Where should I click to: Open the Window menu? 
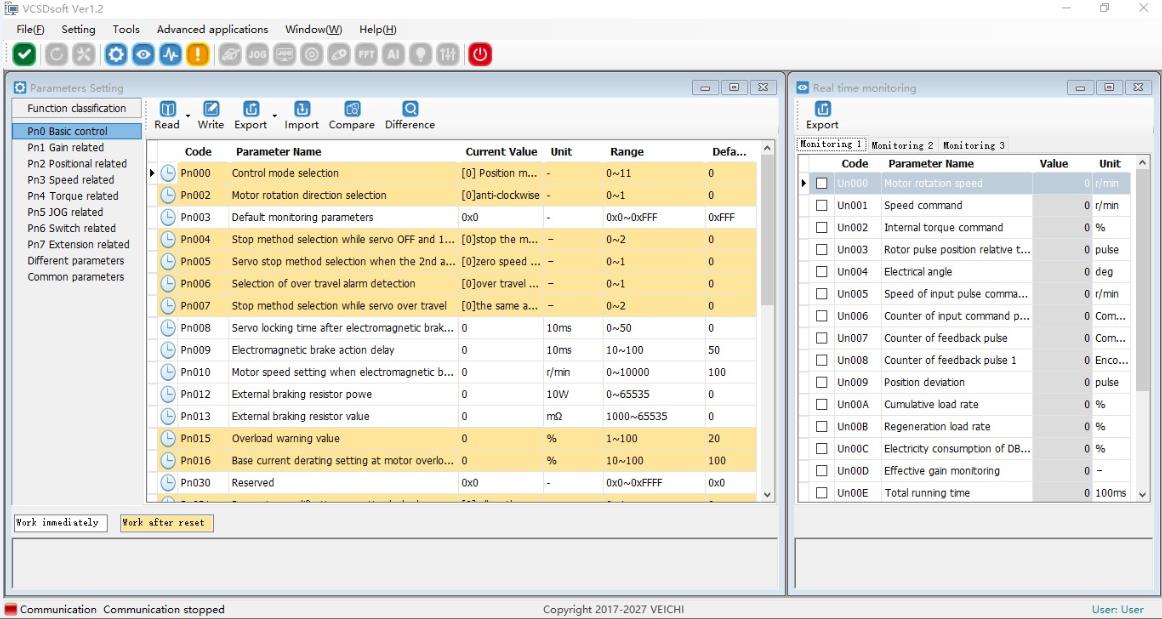point(313,30)
